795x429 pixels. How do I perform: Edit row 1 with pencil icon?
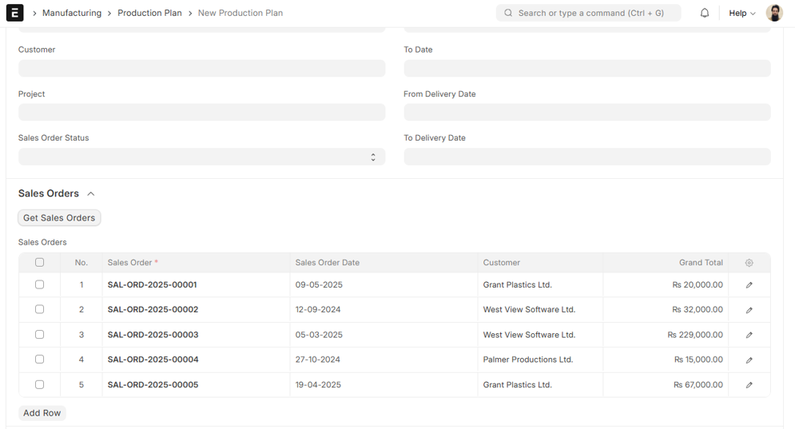[x=749, y=285]
